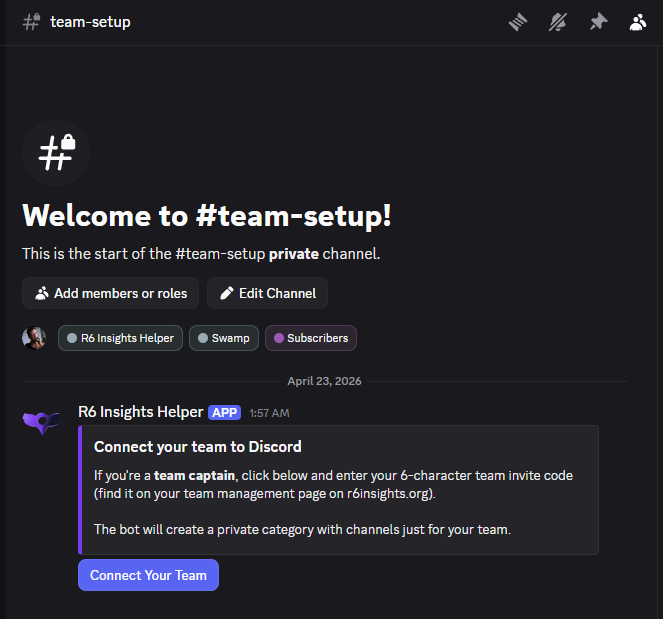Click the April 23, 2026 date divider label
This screenshot has height=619, width=663.
click(x=324, y=381)
